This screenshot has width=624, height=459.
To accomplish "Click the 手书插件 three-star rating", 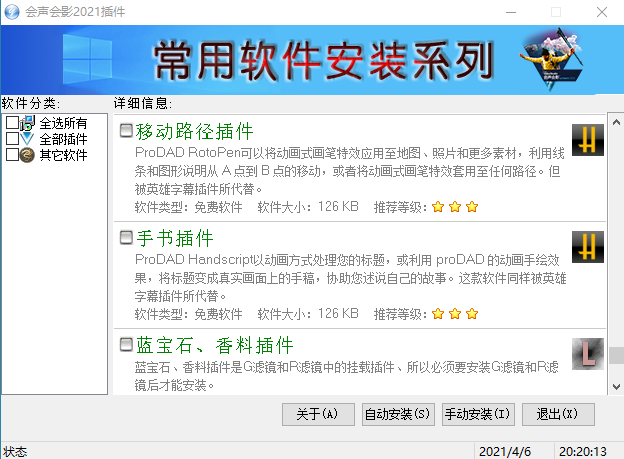I will point(455,314).
